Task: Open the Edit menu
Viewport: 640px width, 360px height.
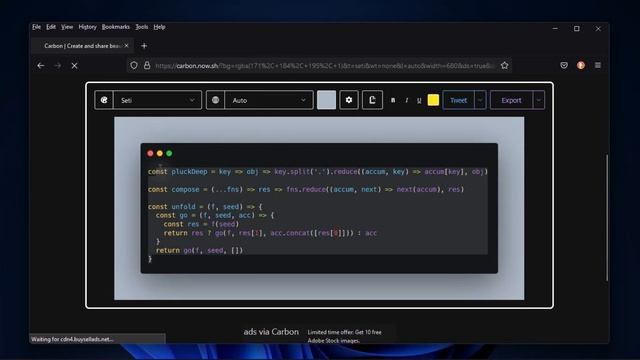Action: point(51,27)
